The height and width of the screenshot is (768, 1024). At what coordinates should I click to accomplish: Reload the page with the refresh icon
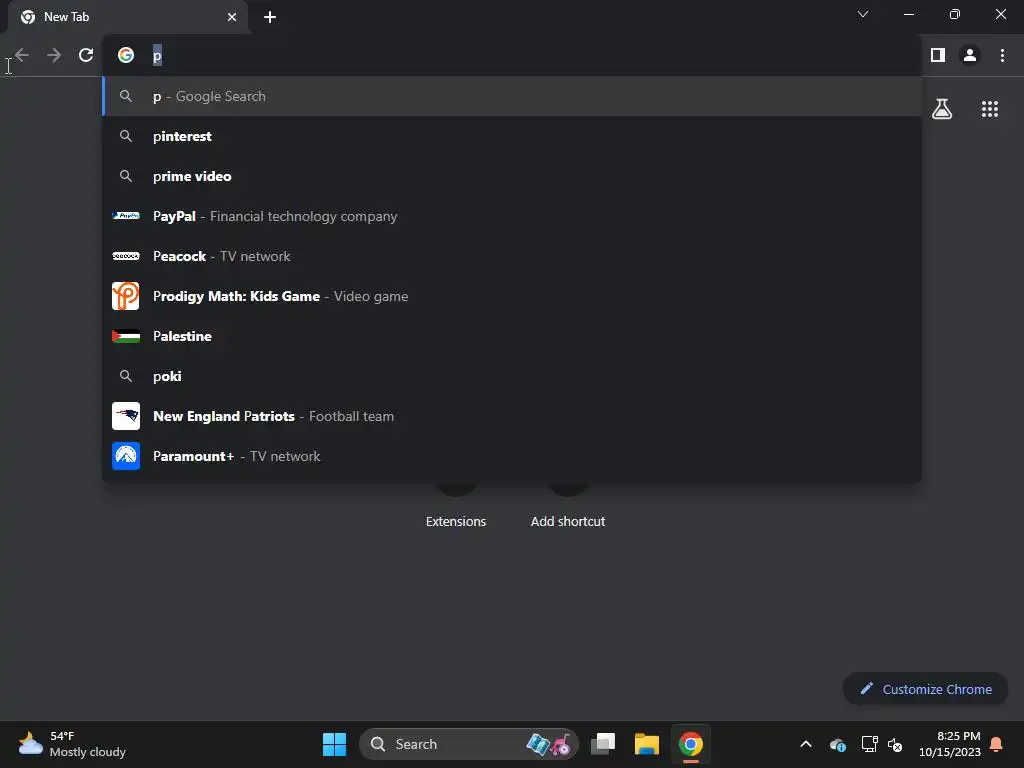click(x=86, y=56)
